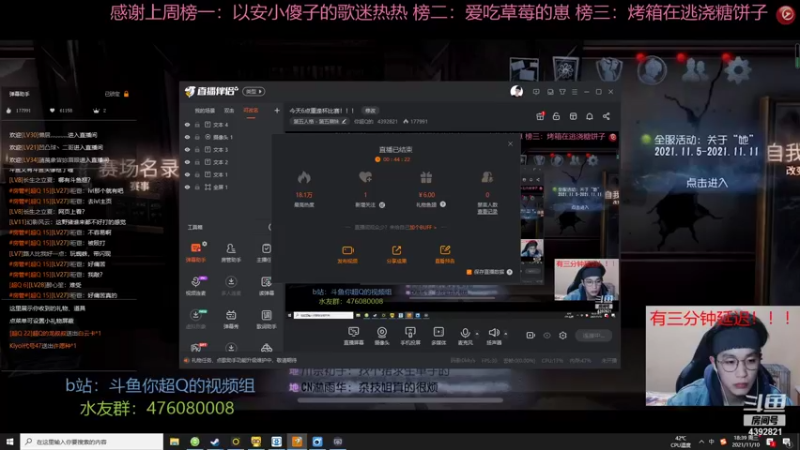Click the share icon in header
The image size is (800, 450).
pos(606,116)
